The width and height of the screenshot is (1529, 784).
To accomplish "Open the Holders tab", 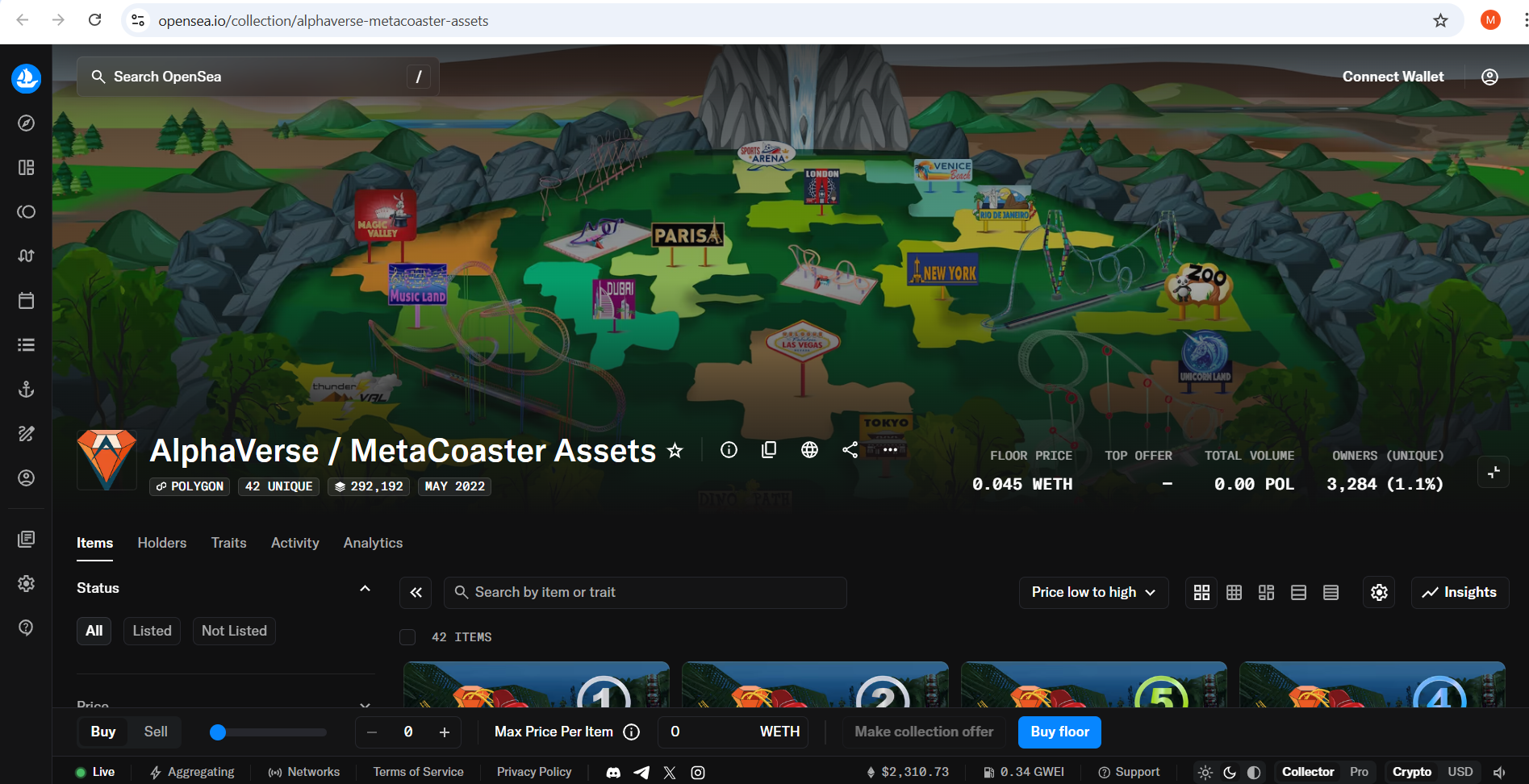I will point(161,543).
